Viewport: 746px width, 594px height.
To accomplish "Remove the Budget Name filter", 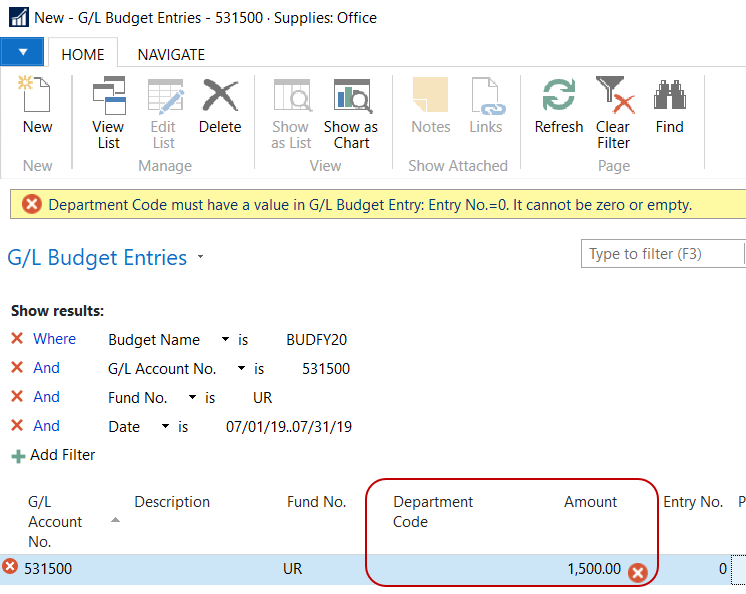I will tap(17, 339).
